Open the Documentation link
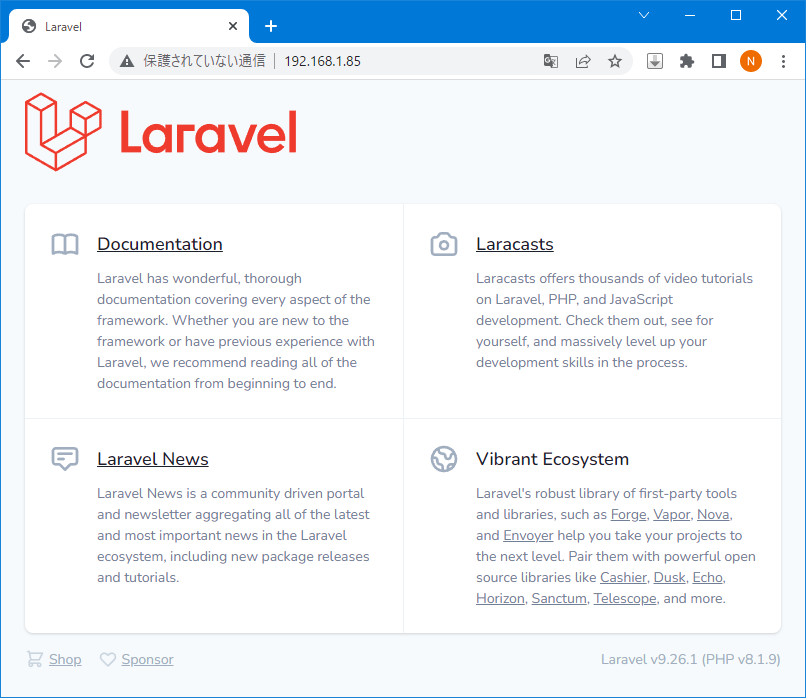This screenshot has height=698, width=806. pos(159,244)
